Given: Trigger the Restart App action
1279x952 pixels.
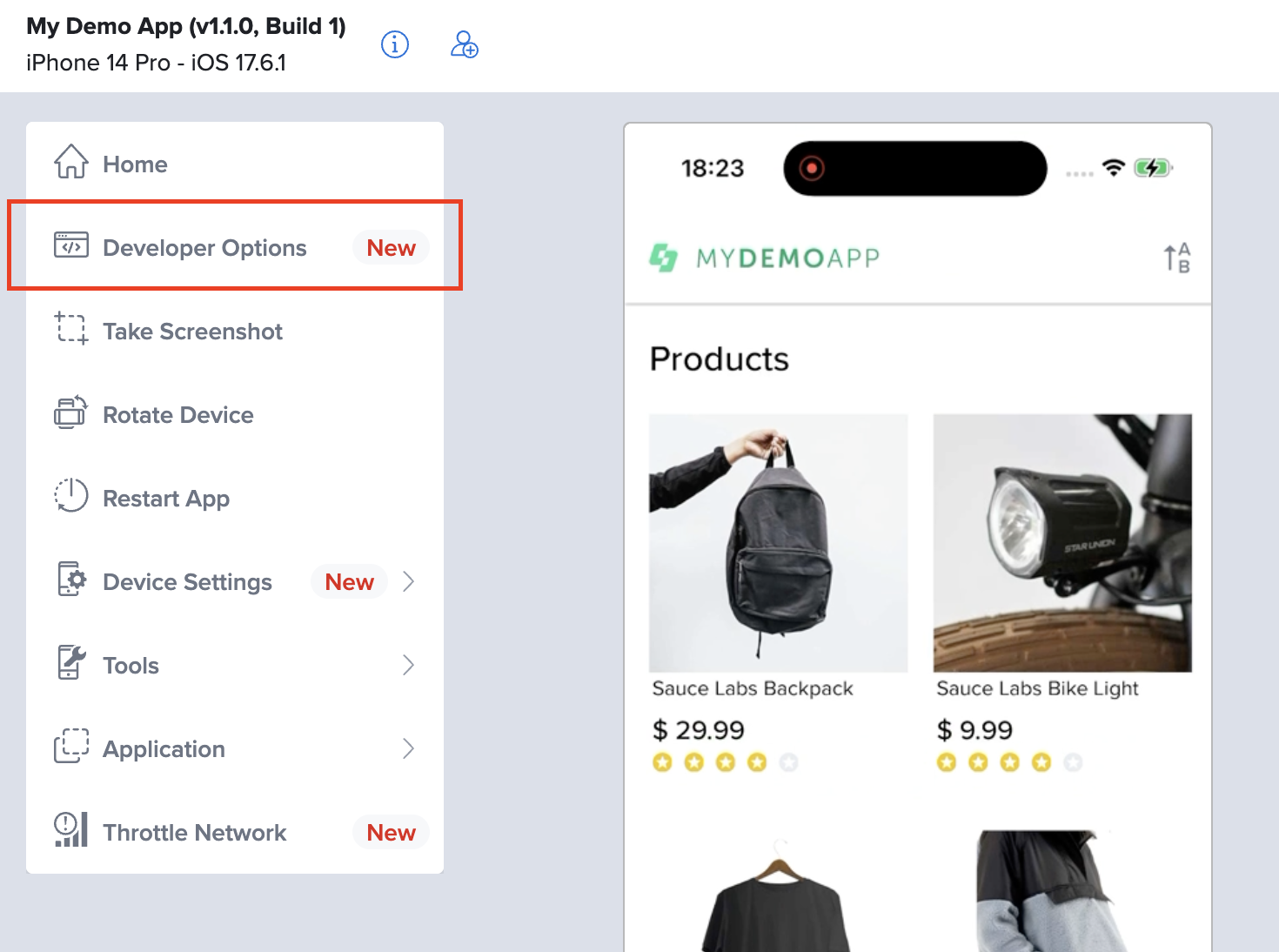Looking at the screenshot, I should (x=70, y=496).
